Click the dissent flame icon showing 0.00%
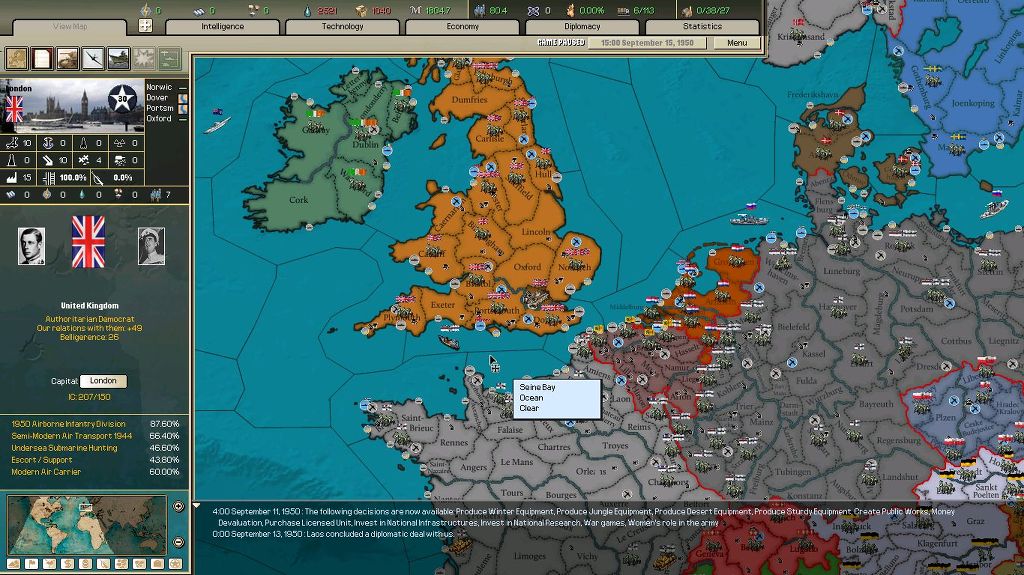Viewport: 1024px width, 575px height. pyautogui.click(x=570, y=10)
